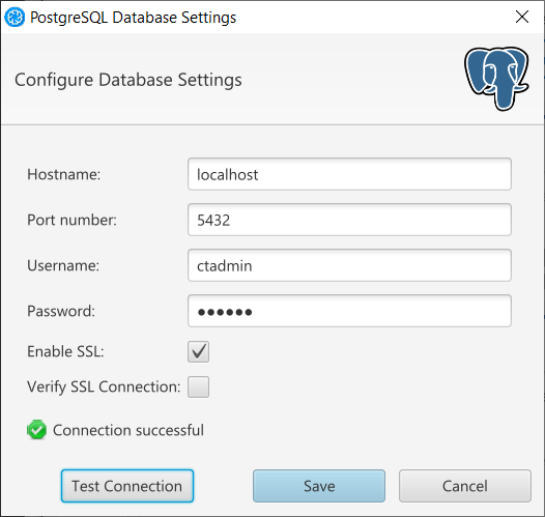Select the Username field containing ctadmin
545x517 pixels.
349,265
